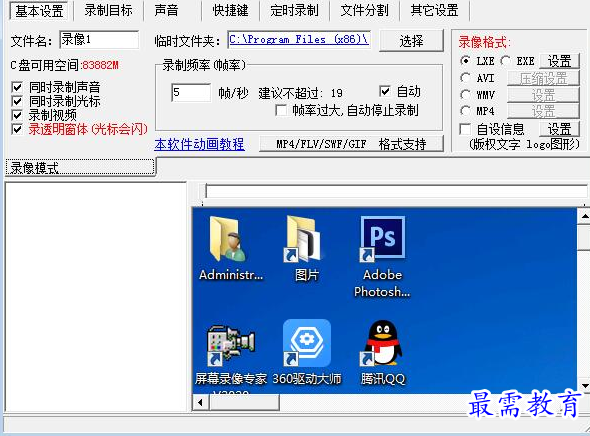This screenshot has height=436, width=590.
Task: Click the 选择 temp folder button
Action: click(x=412, y=41)
